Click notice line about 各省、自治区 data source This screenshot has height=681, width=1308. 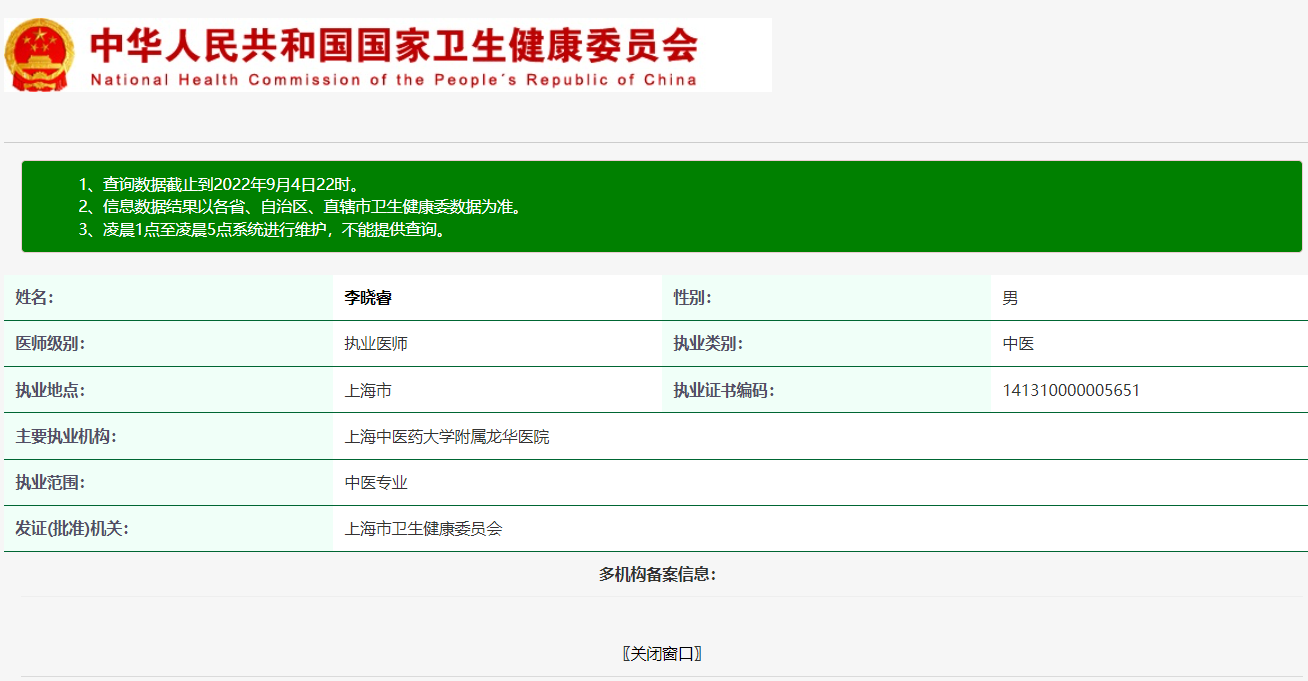tap(300, 207)
